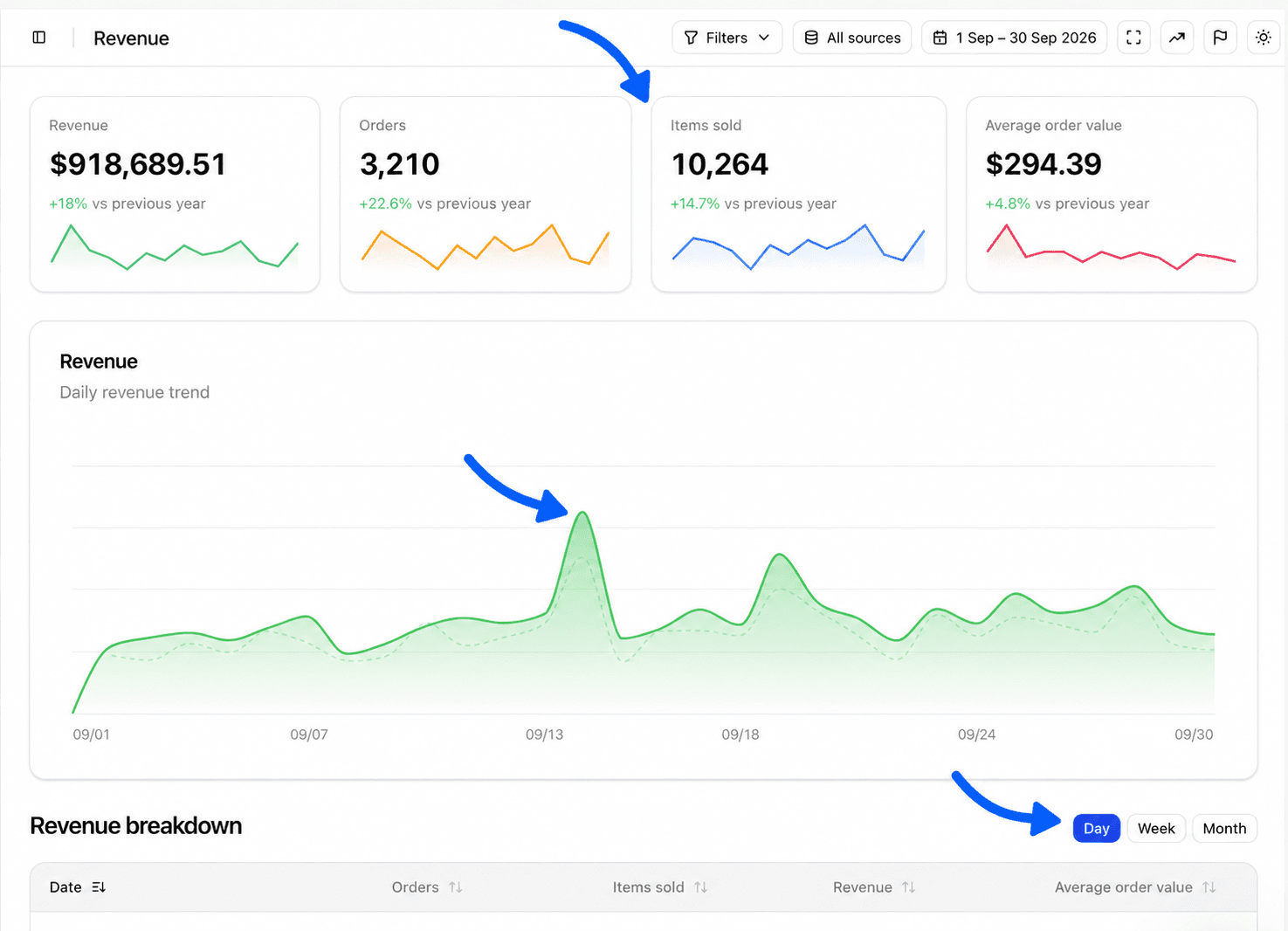Open the Filters dropdown

pyautogui.click(x=727, y=38)
